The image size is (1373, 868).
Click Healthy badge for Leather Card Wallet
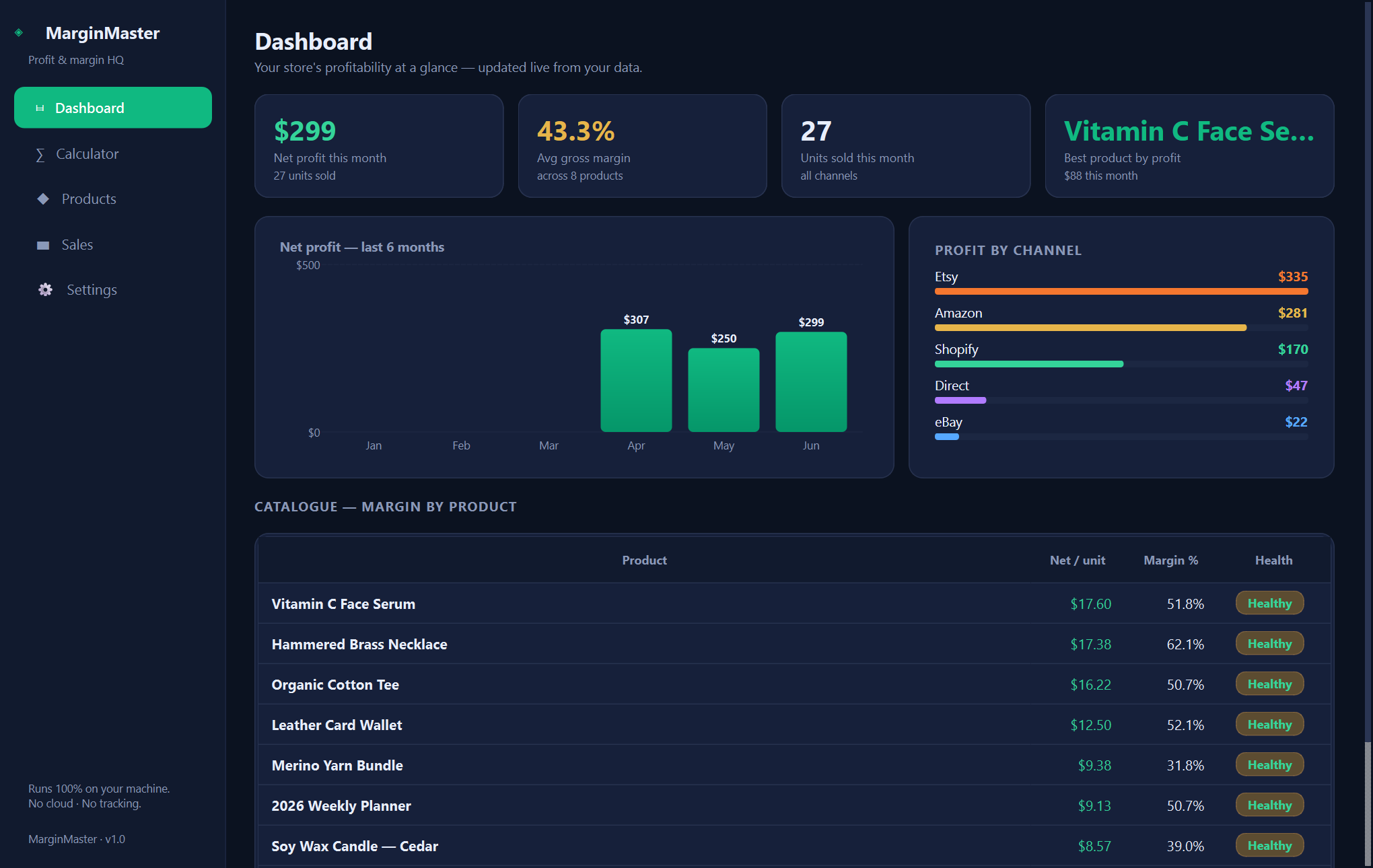click(x=1269, y=724)
